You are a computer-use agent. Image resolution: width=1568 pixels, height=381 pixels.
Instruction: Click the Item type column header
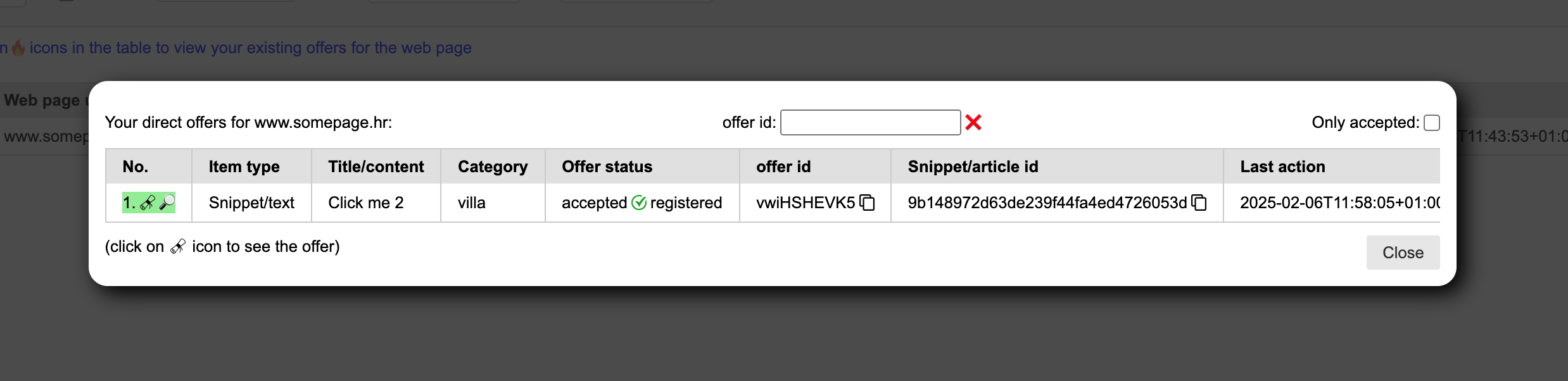[244, 166]
